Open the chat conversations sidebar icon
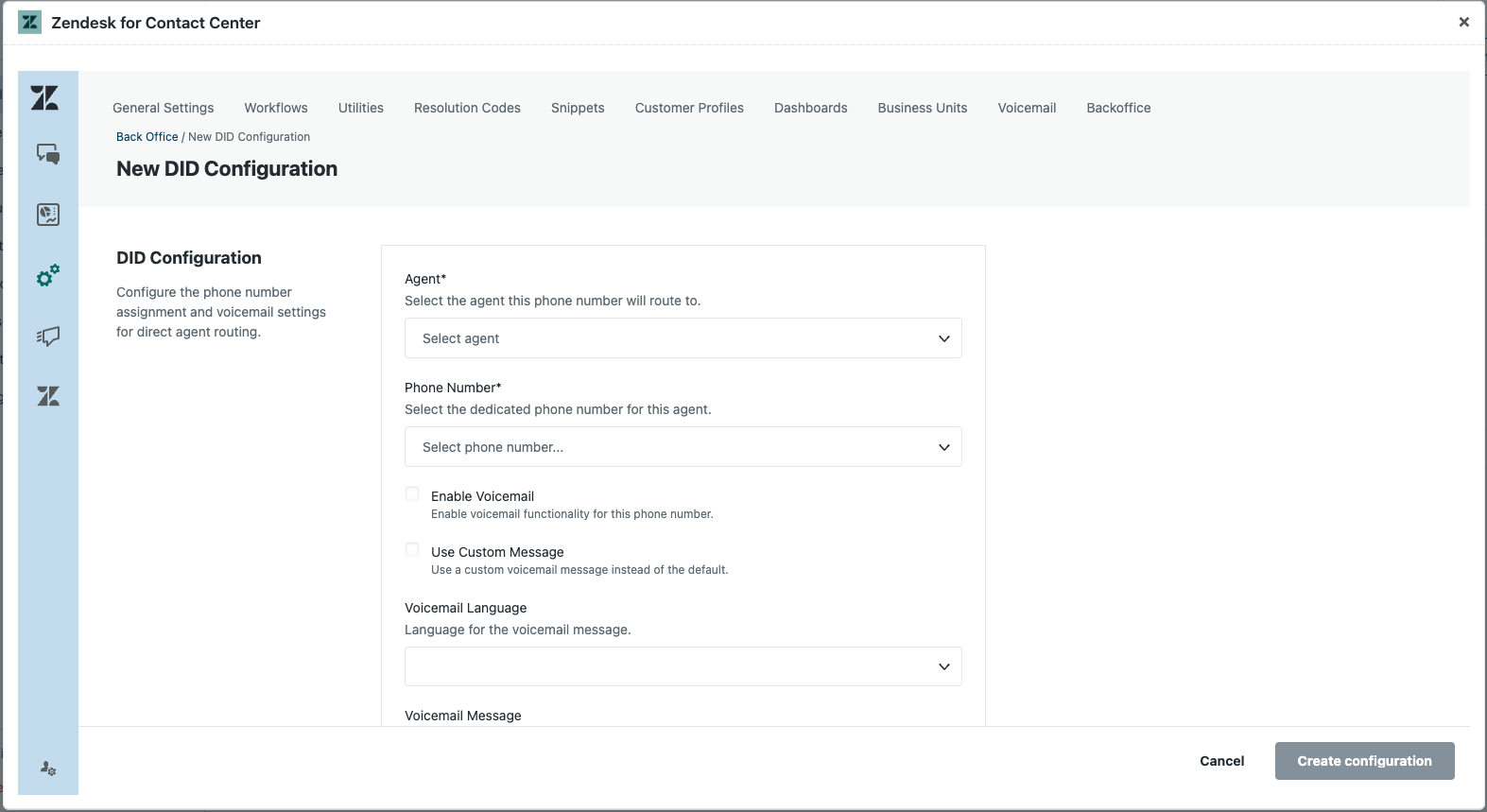This screenshot has width=1487, height=812. point(48,154)
